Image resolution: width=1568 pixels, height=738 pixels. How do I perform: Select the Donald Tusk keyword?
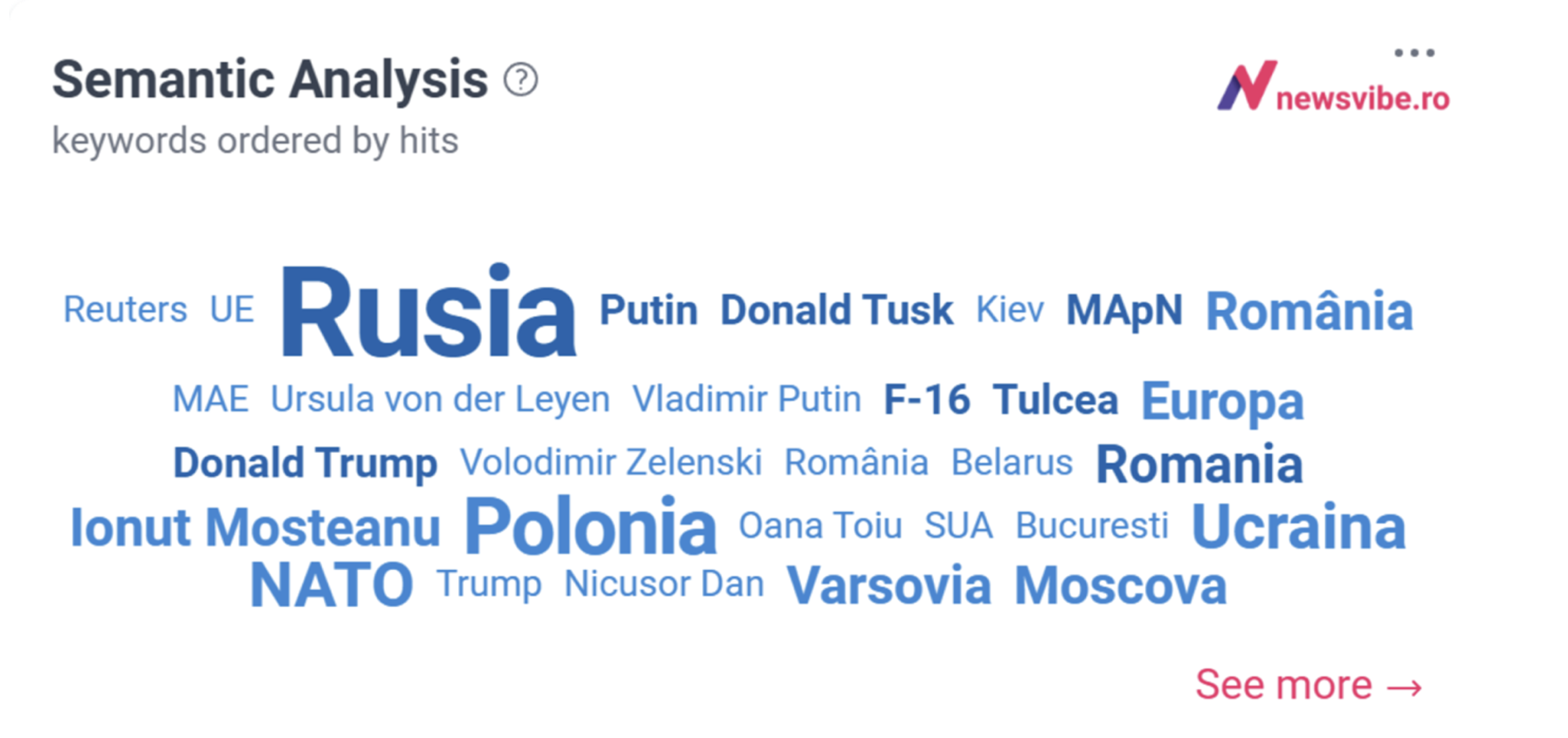click(x=836, y=310)
